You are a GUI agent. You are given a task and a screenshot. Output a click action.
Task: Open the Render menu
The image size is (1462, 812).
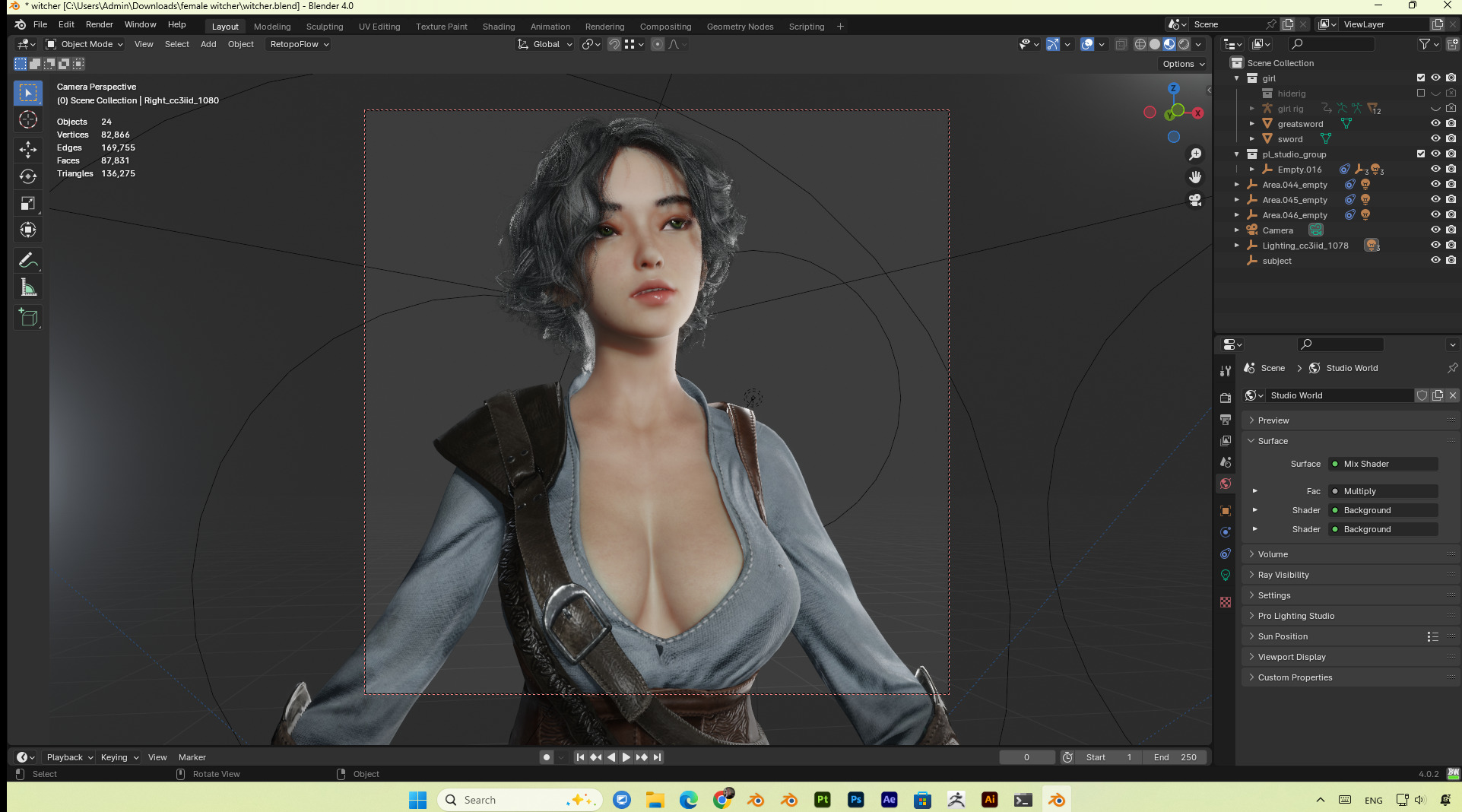coord(99,24)
